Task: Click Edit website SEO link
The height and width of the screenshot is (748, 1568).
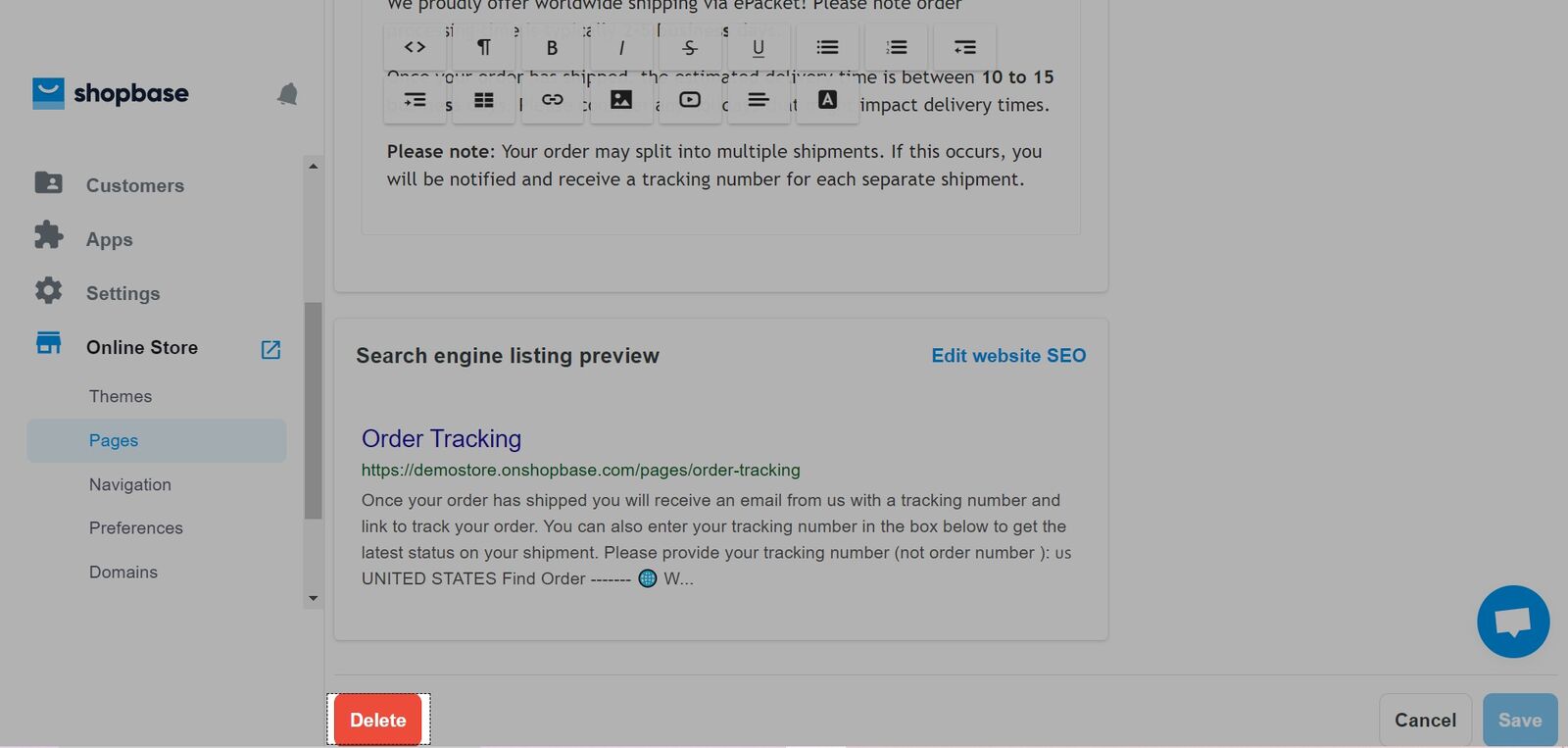Action: (1008, 356)
